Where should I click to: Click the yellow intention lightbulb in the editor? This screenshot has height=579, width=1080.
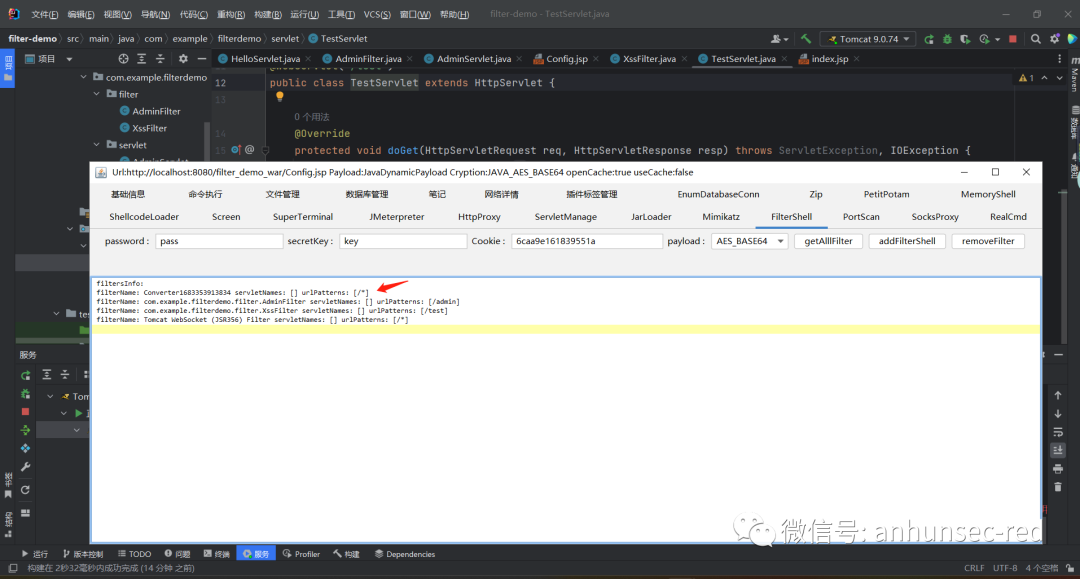[x=280, y=97]
